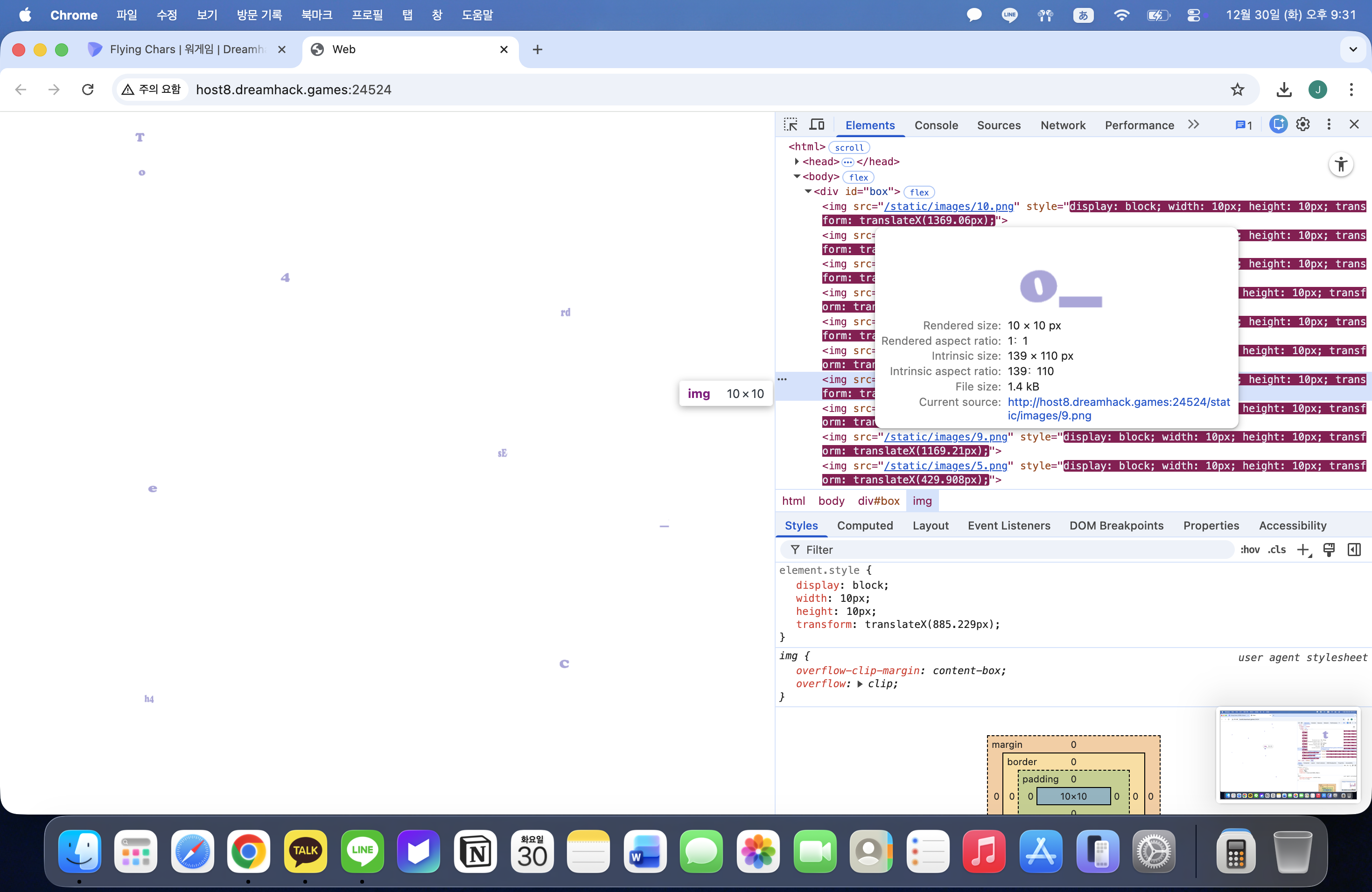Expand the collapsed head element
Viewport: 1372px width, 892px height.
click(x=797, y=162)
